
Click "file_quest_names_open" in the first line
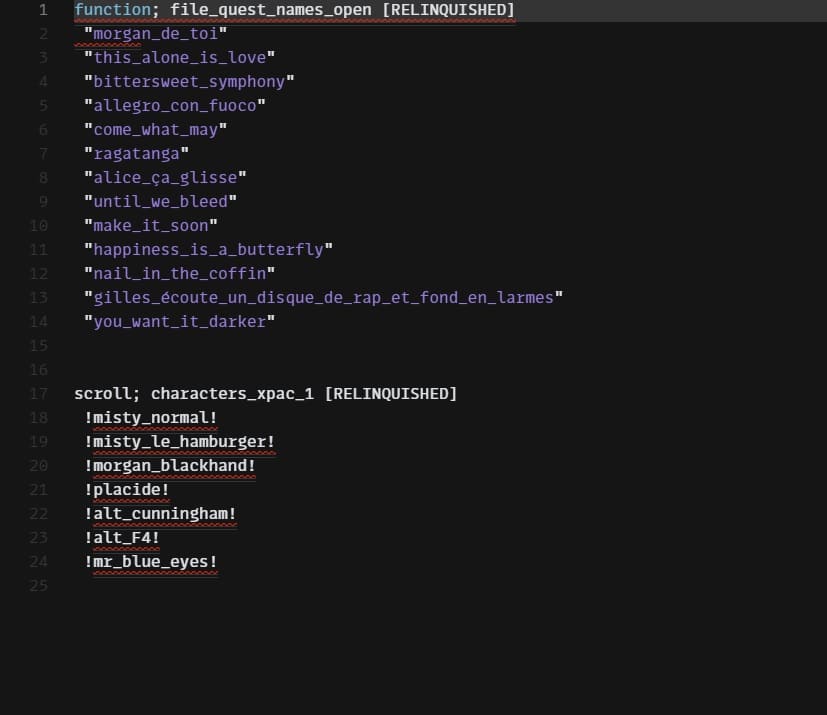(271, 10)
